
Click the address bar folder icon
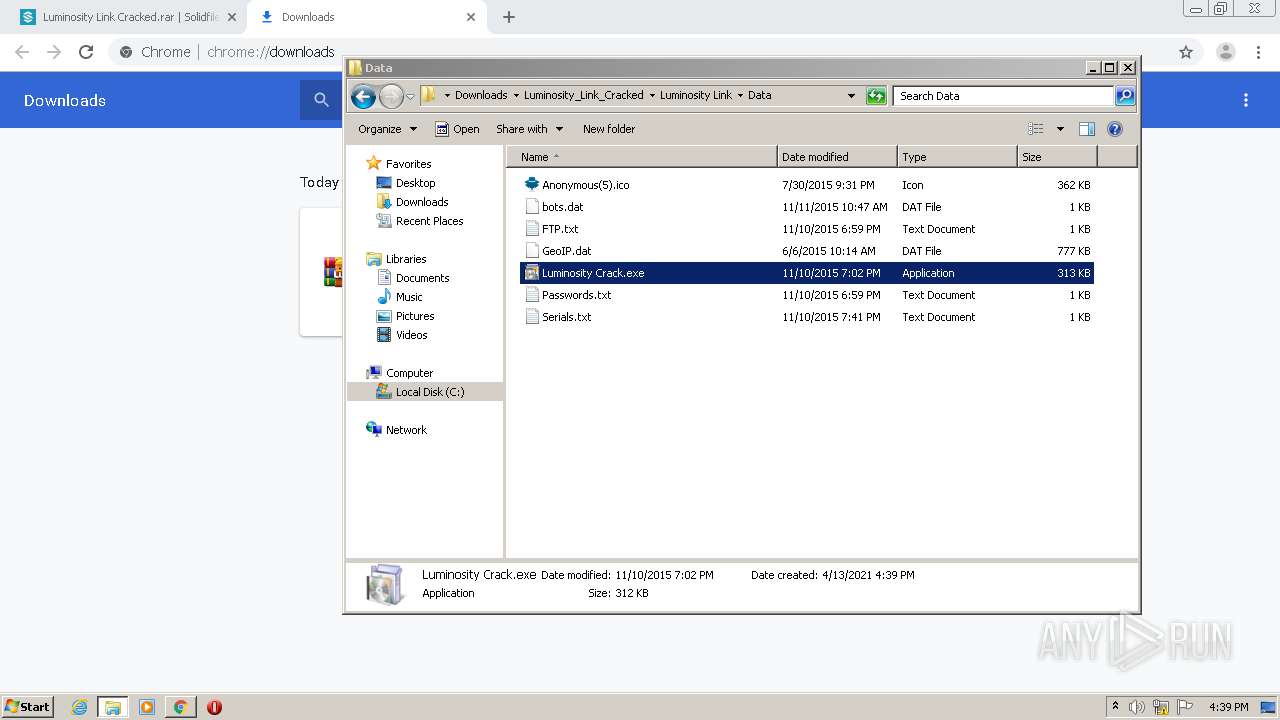(429, 95)
